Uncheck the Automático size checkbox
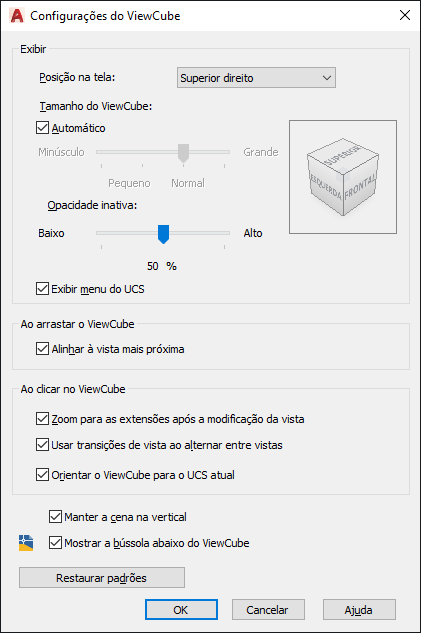 (x=42, y=128)
